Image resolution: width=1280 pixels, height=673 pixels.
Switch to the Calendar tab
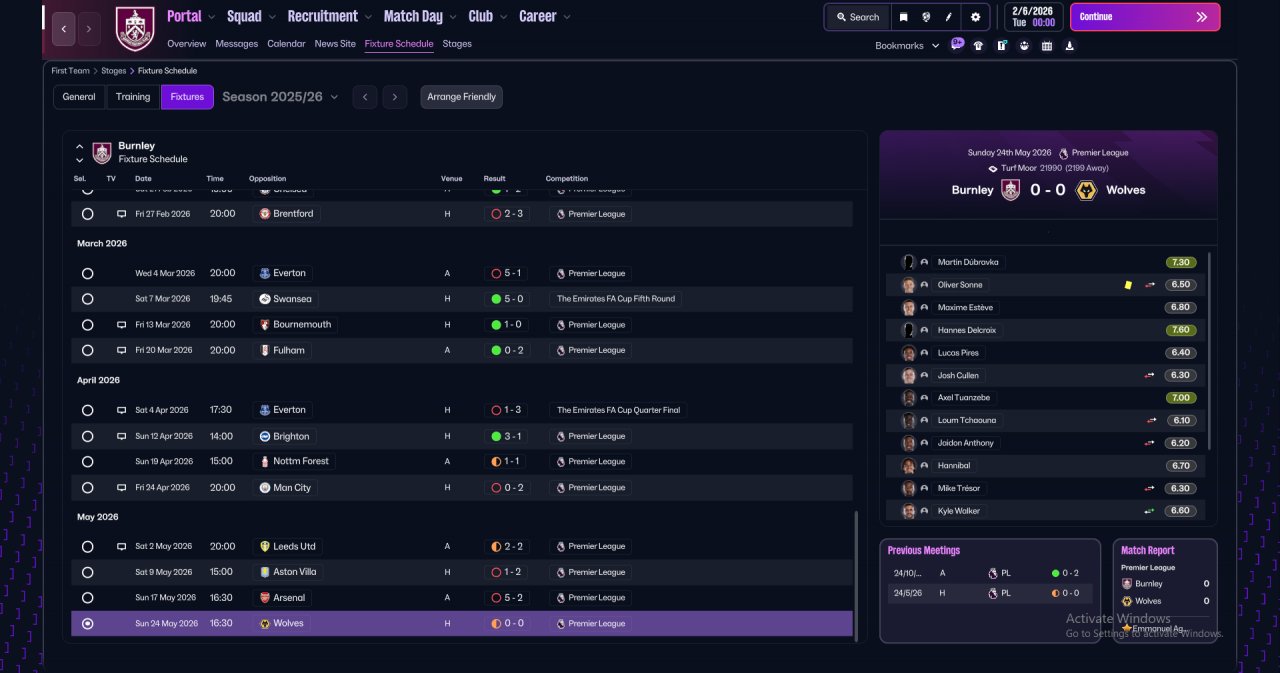[x=287, y=44]
